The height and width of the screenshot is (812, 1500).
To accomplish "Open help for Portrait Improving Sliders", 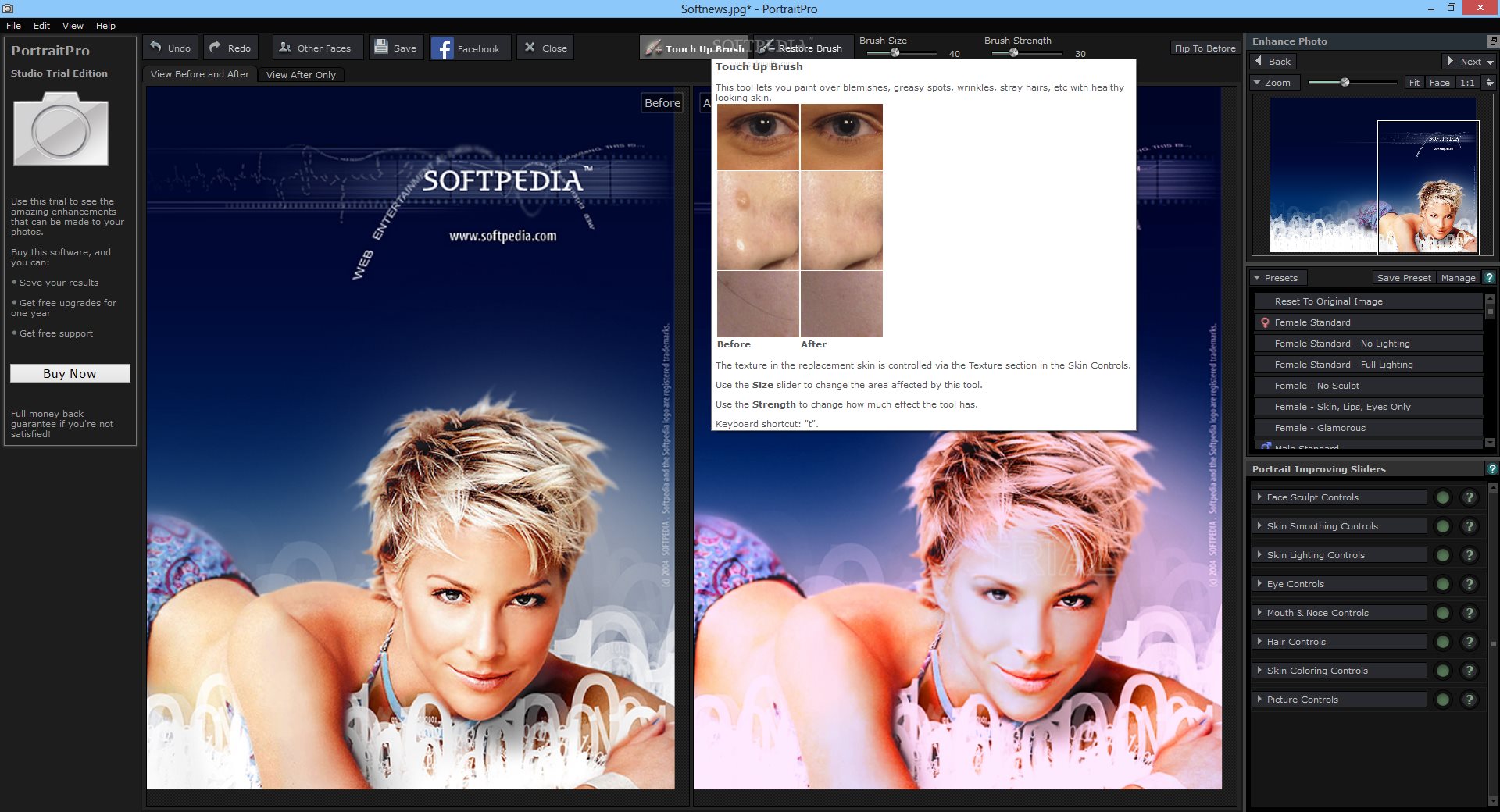I will [x=1492, y=468].
